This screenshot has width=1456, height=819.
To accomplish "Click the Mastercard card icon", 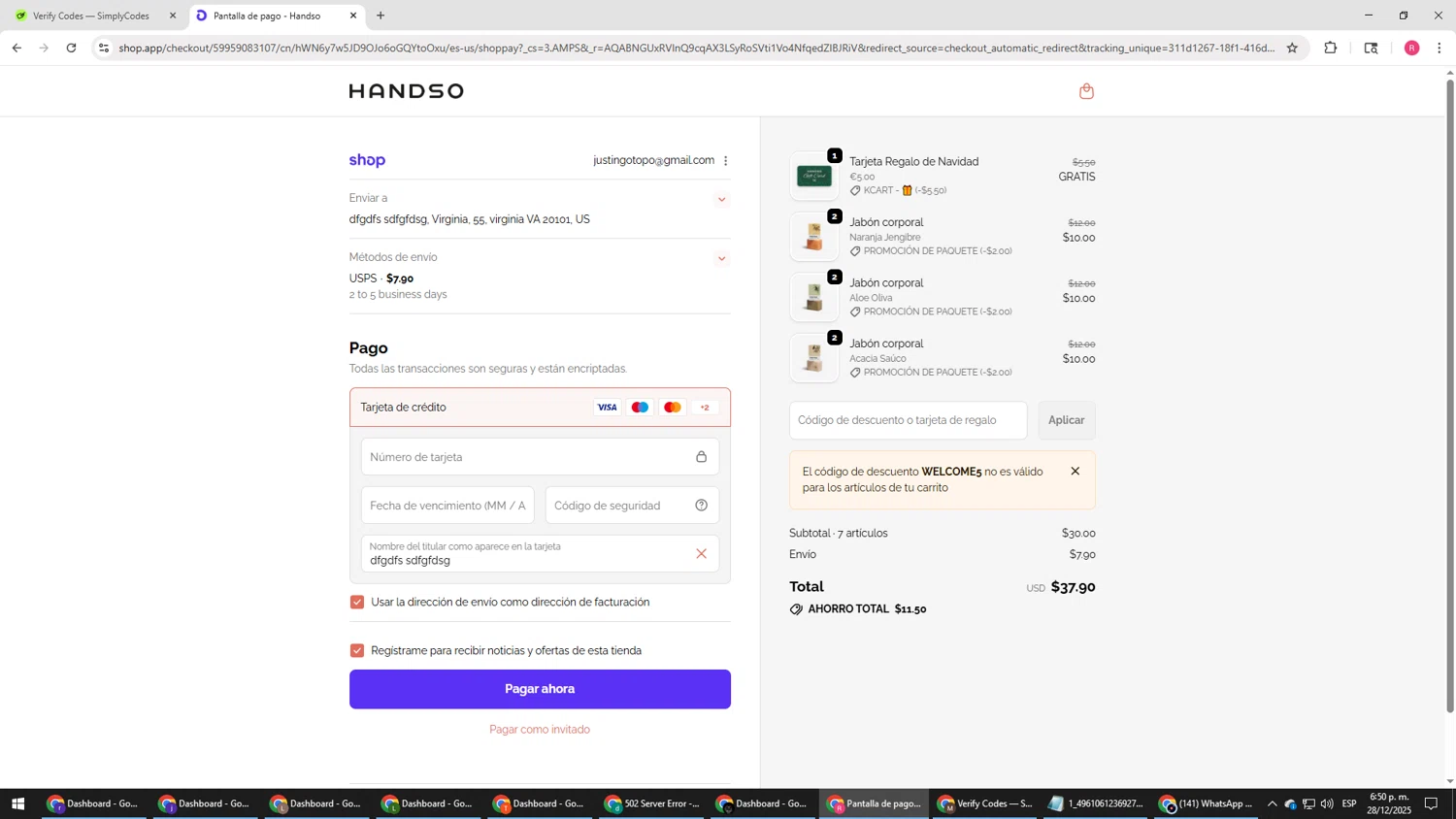I will click(672, 408).
